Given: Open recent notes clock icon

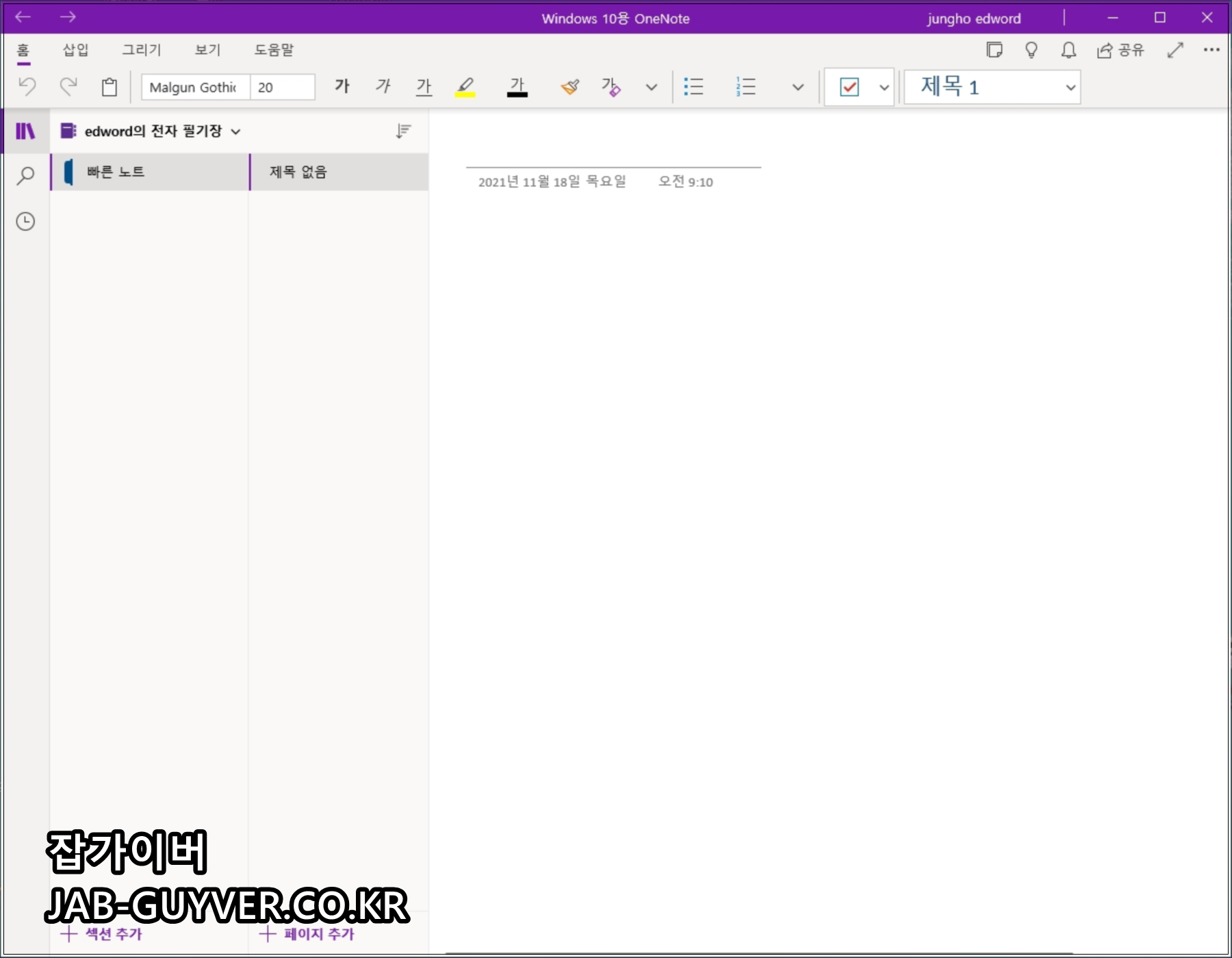Looking at the screenshot, I should click(25, 221).
